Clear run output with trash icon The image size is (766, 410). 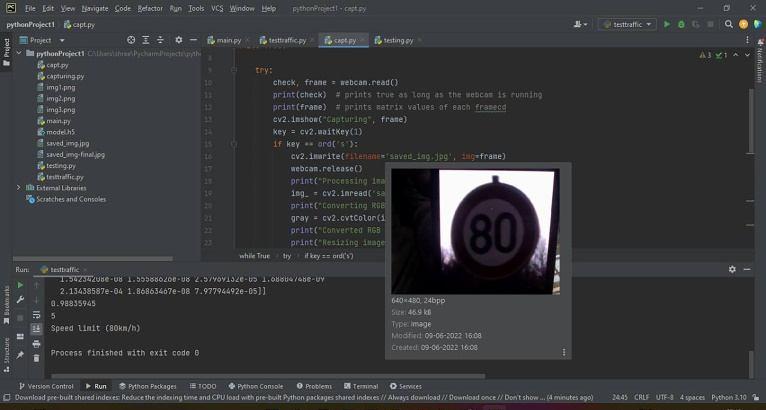point(37,356)
